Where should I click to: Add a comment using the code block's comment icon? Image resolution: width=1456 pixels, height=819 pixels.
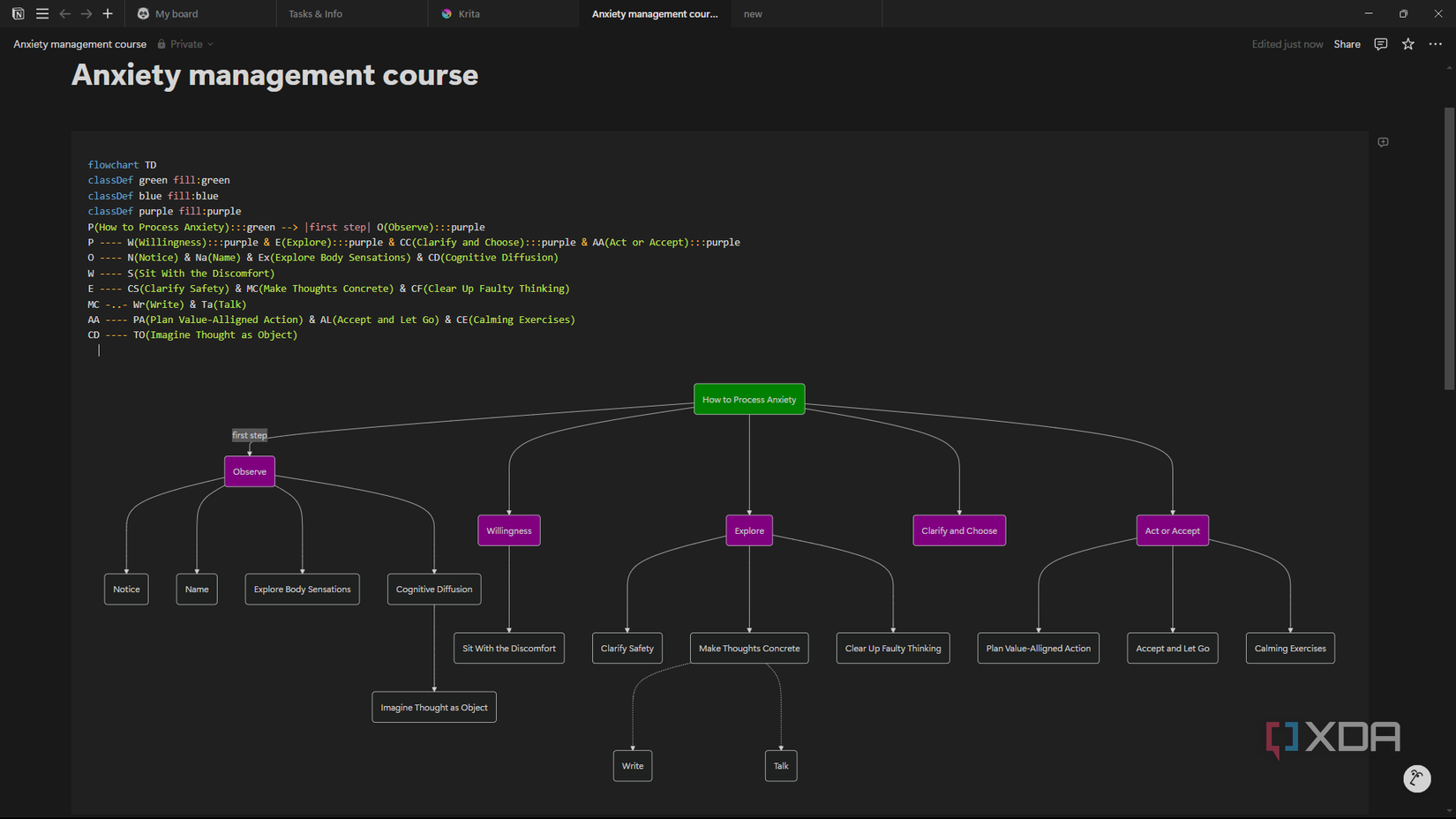pyautogui.click(x=1383, y=142)
